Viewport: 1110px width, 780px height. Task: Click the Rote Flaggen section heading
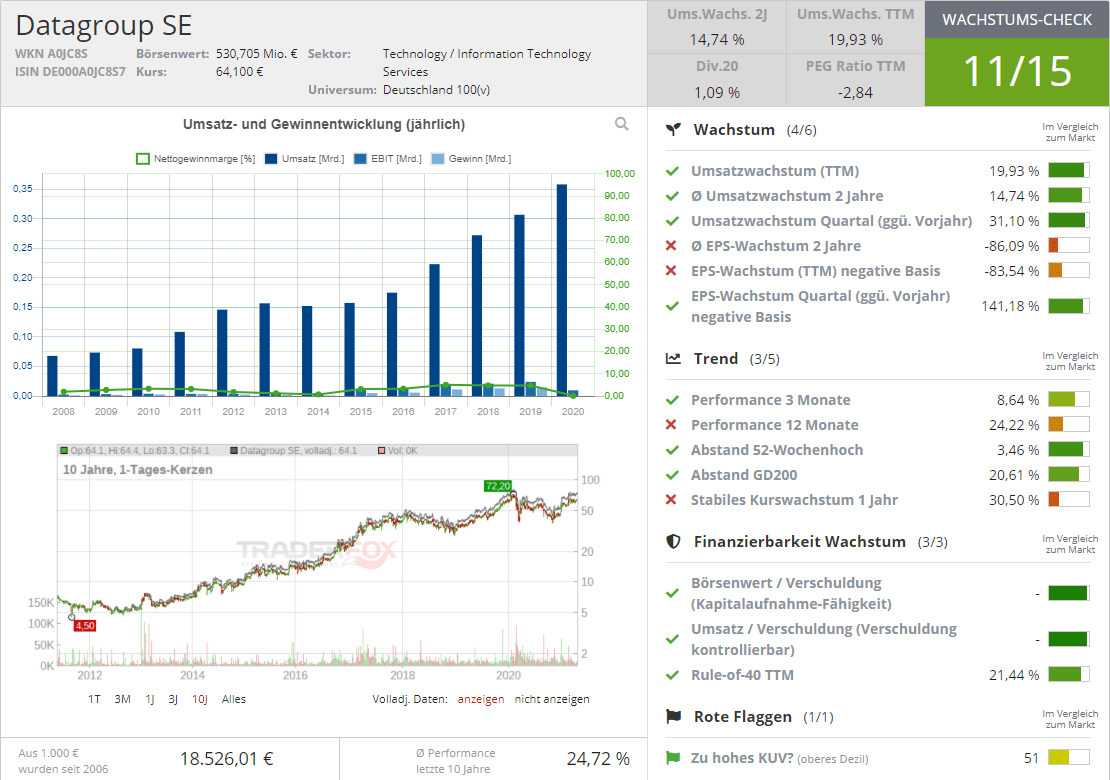pos(743,716)
